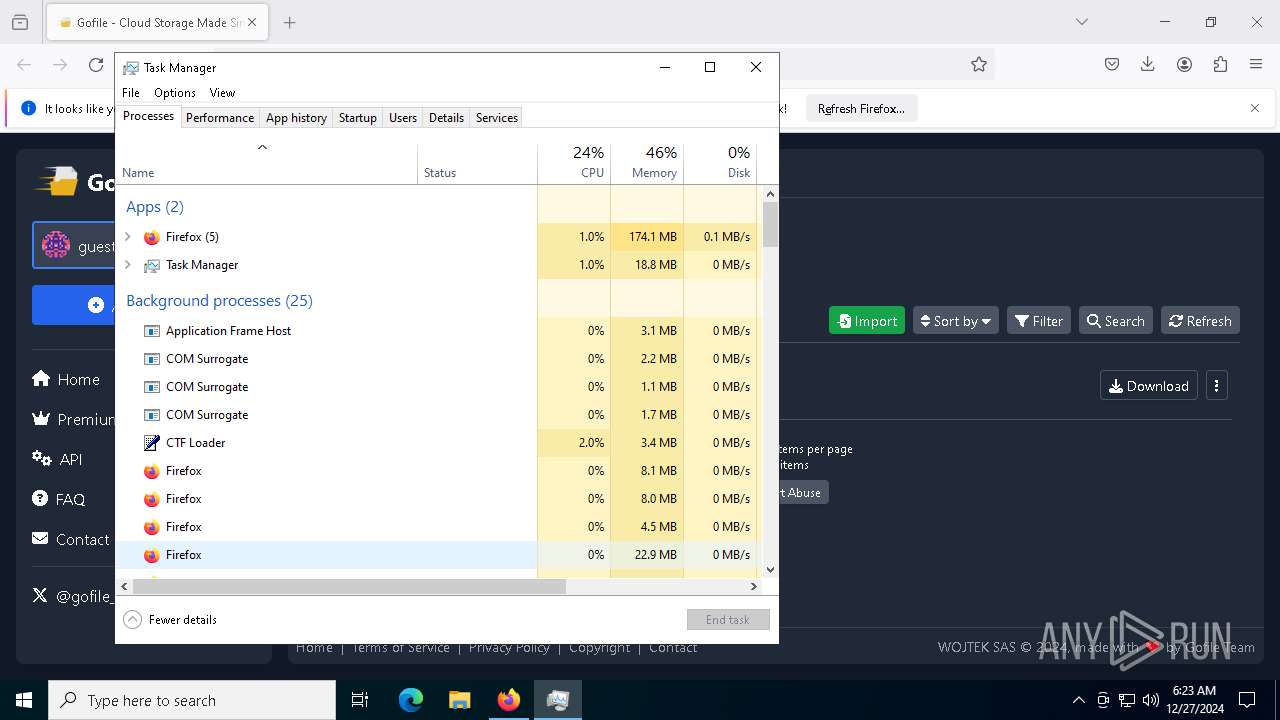Open Firefox account icon
The width and height of the screenshot is (1280, 720).
(x=1184, y=64)
